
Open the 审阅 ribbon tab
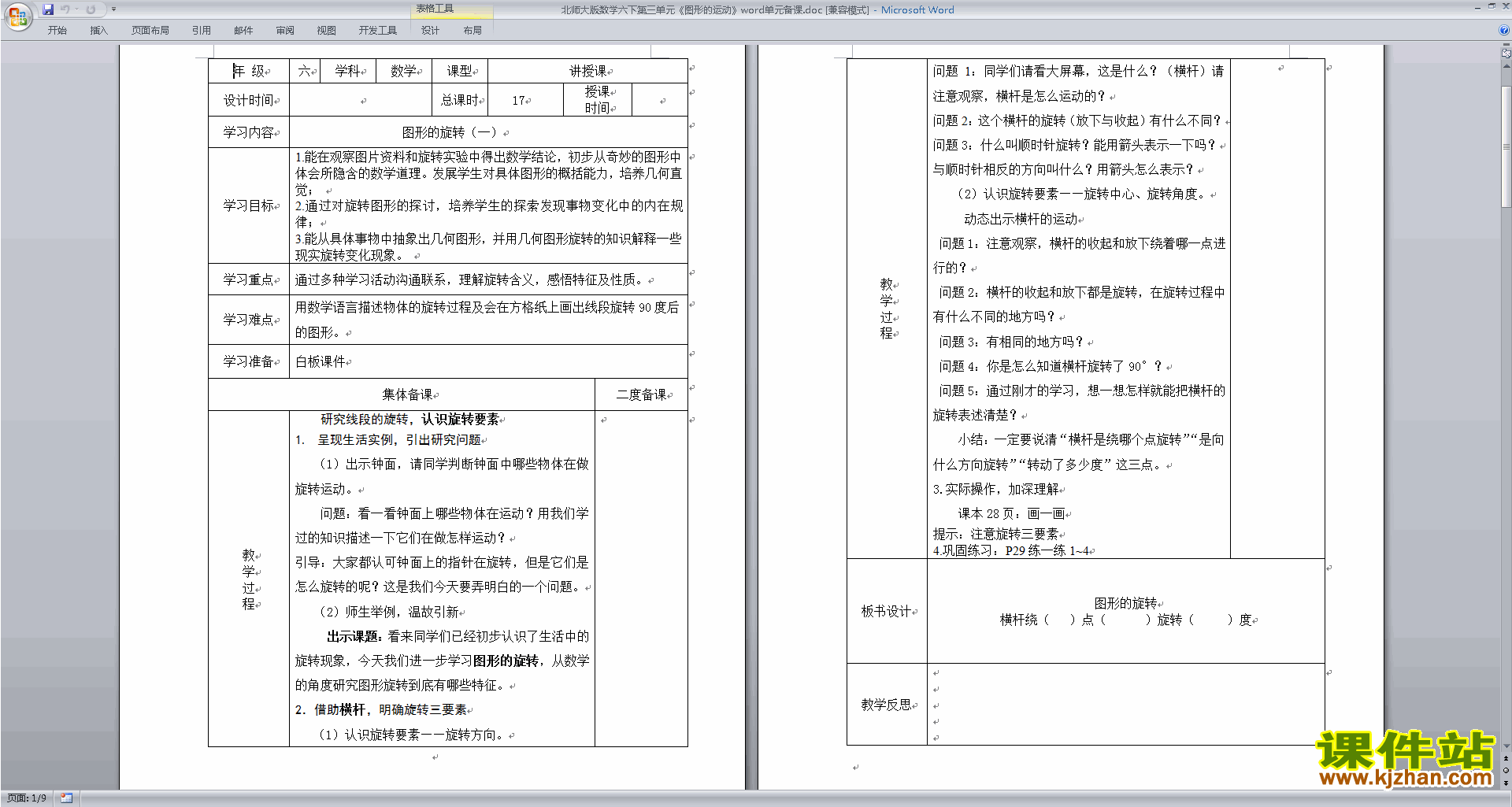[285, 31]
